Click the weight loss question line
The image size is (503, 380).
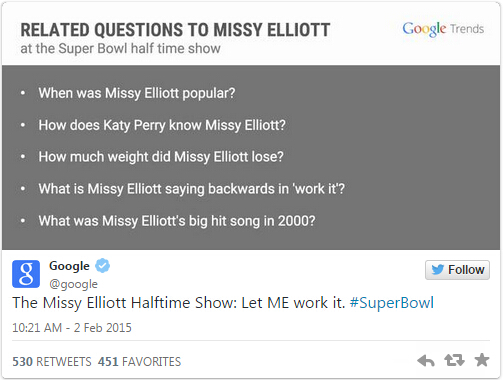click(x=161, y=157)
